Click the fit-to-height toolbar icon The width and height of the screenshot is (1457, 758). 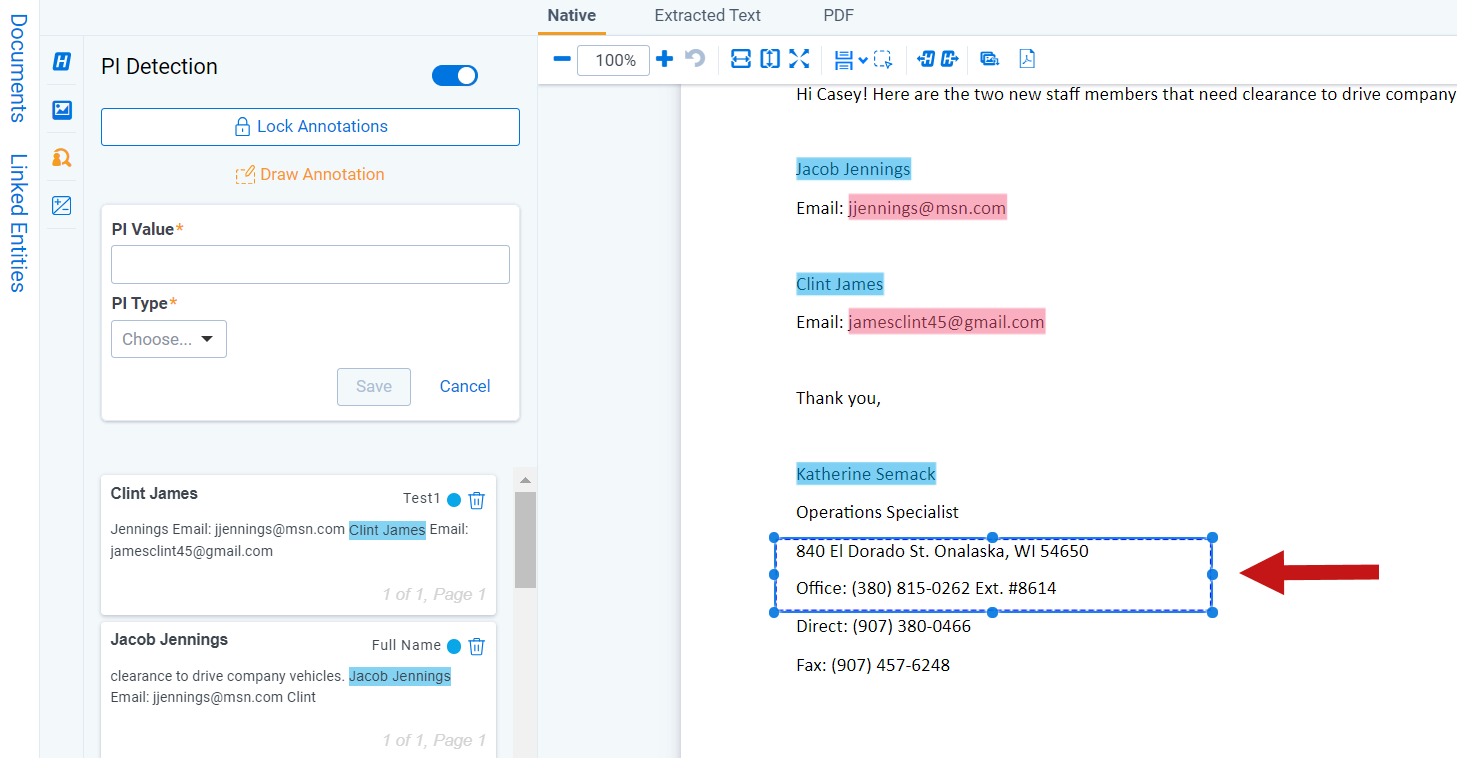point(769,59)
